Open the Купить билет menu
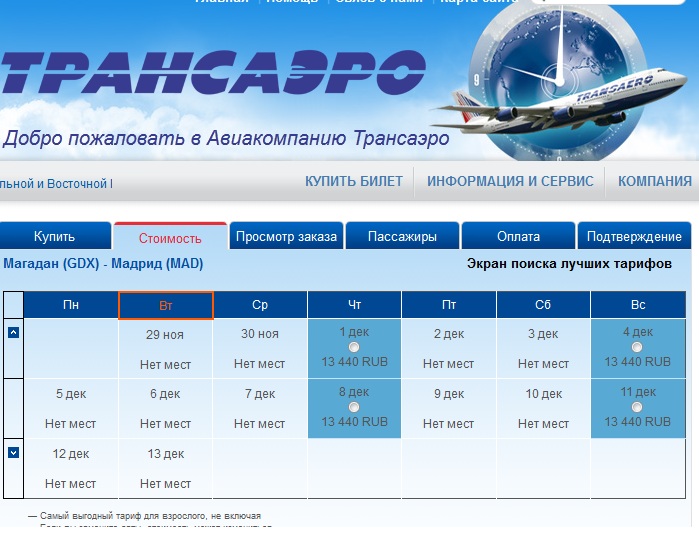This screenshot has width=699, height=540. point(354,181)
